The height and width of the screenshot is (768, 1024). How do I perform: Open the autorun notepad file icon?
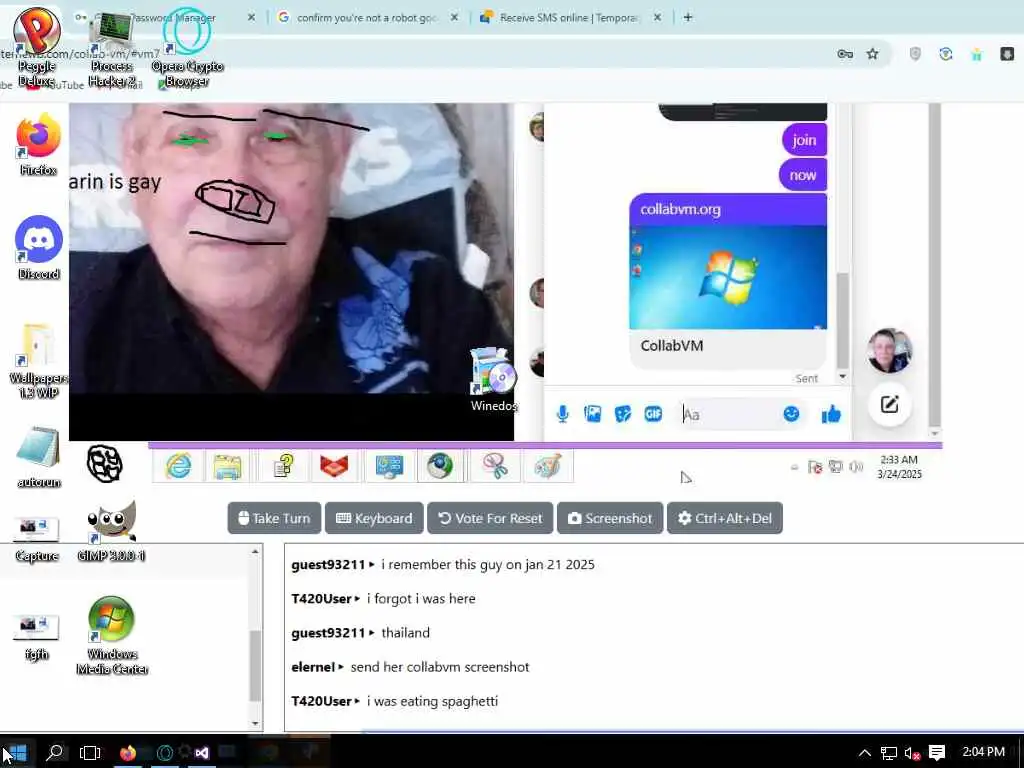(39, 457)
